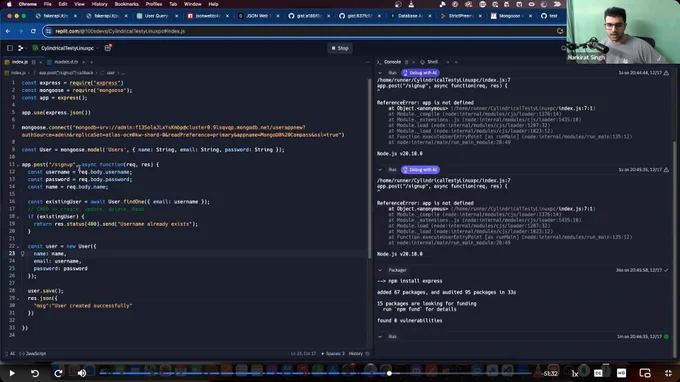
Task: Change playback speed 1x
Action: pos(575,373)
